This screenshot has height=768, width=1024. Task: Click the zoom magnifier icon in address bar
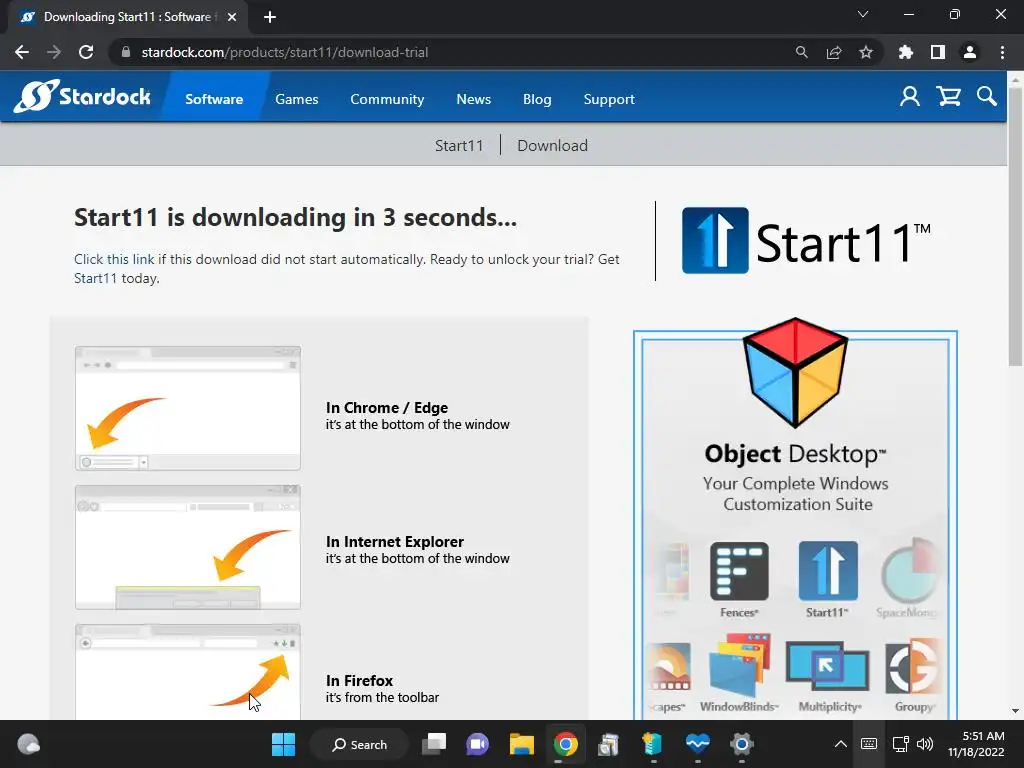(x=801, y=52)
